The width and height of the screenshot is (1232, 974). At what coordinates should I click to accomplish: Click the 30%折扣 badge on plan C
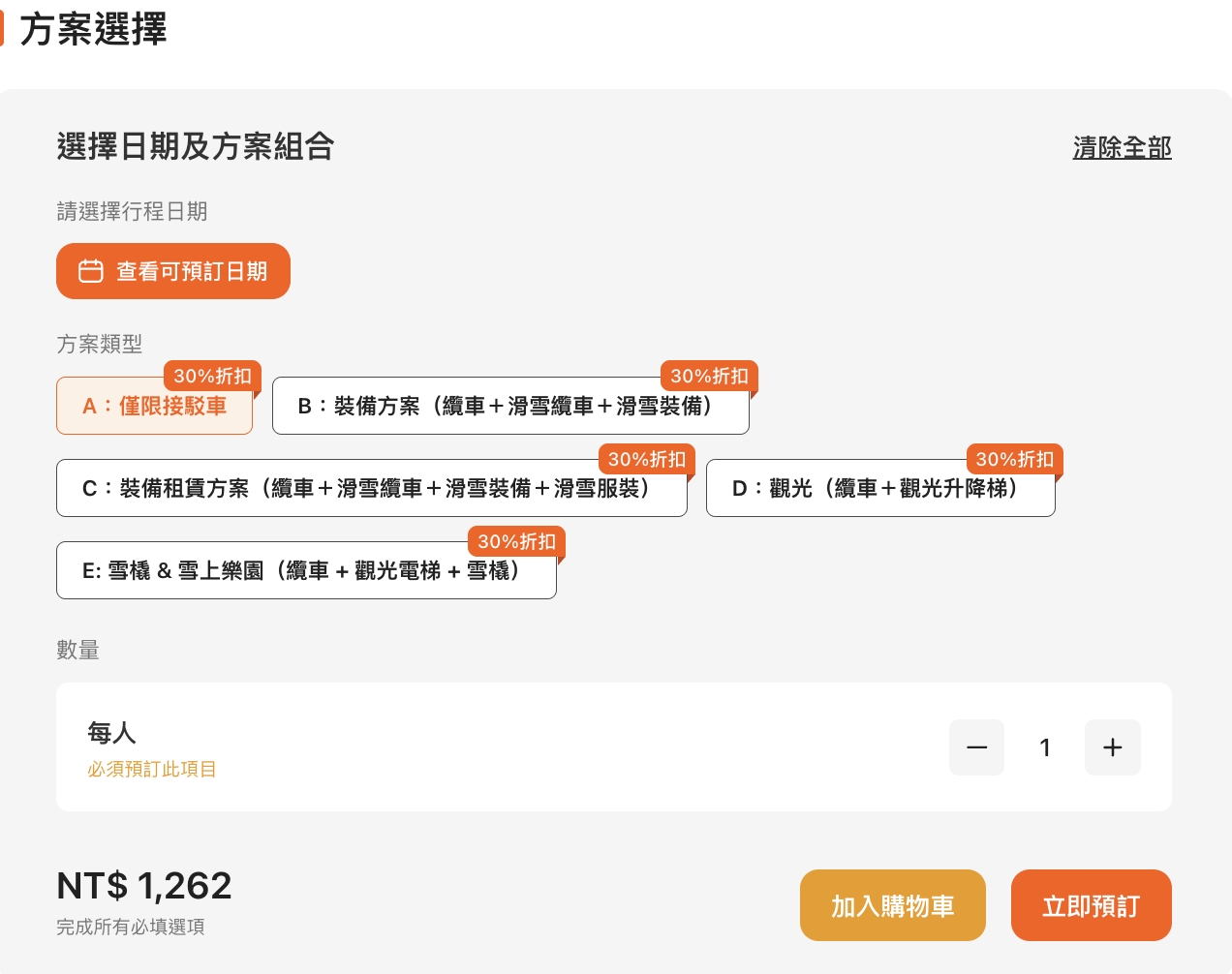646,459
